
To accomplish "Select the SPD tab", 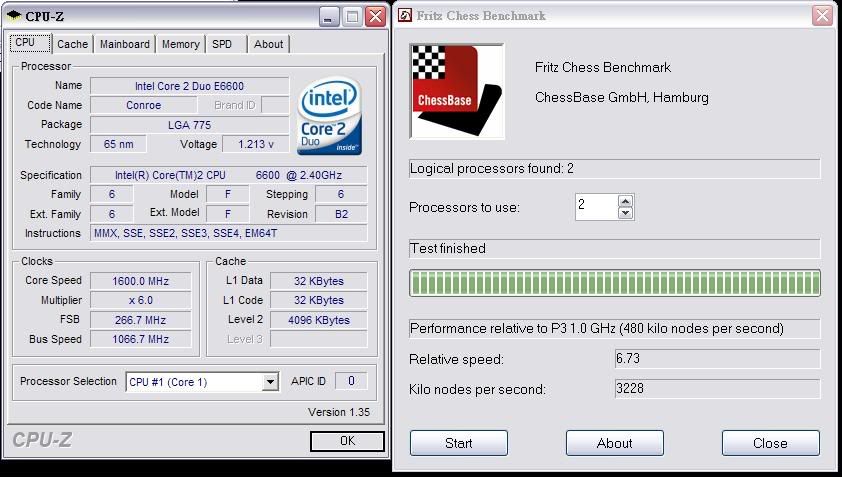I will click(x=222, y=44).
